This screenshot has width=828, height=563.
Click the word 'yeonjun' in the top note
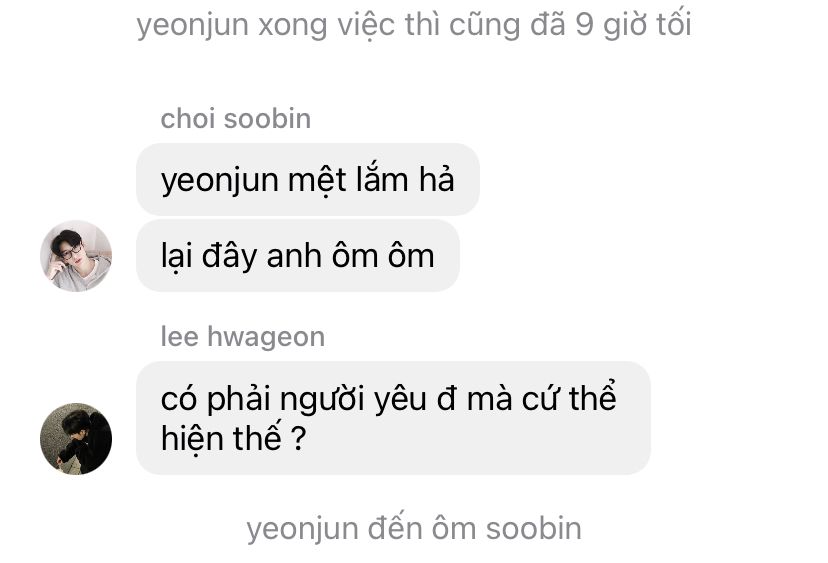[192, 26]
